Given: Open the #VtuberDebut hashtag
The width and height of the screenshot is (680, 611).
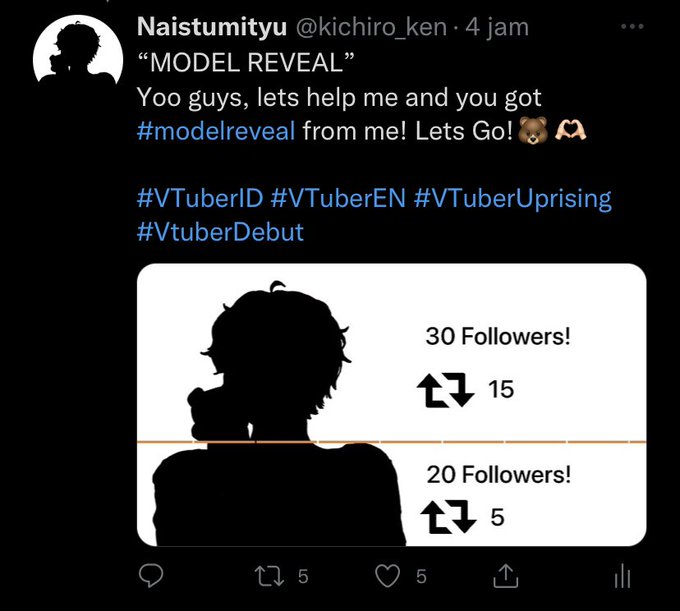Looking at the screenshot, I should point(220,232).
